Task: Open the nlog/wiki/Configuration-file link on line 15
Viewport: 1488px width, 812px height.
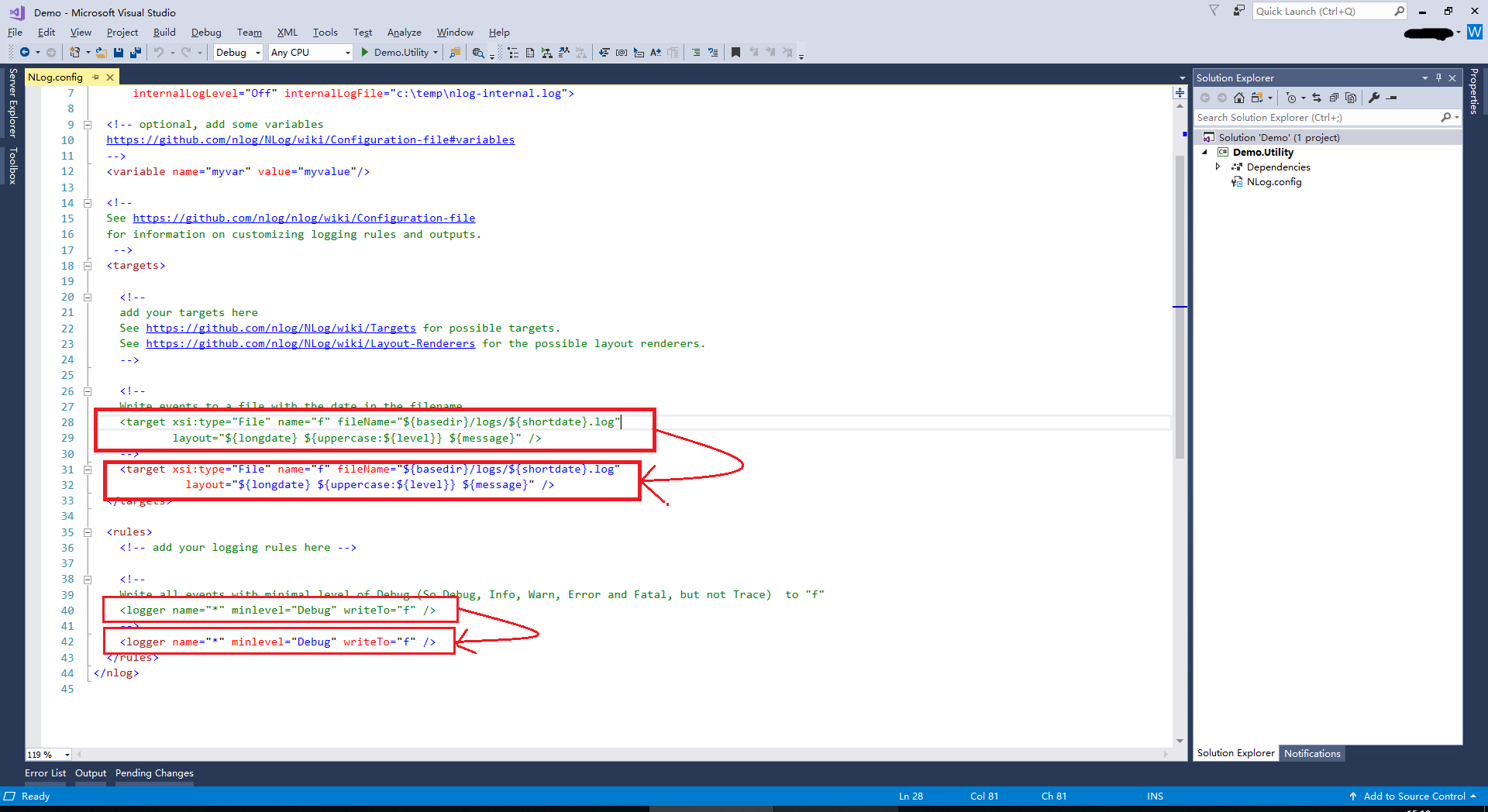Action: pos(304,218)
